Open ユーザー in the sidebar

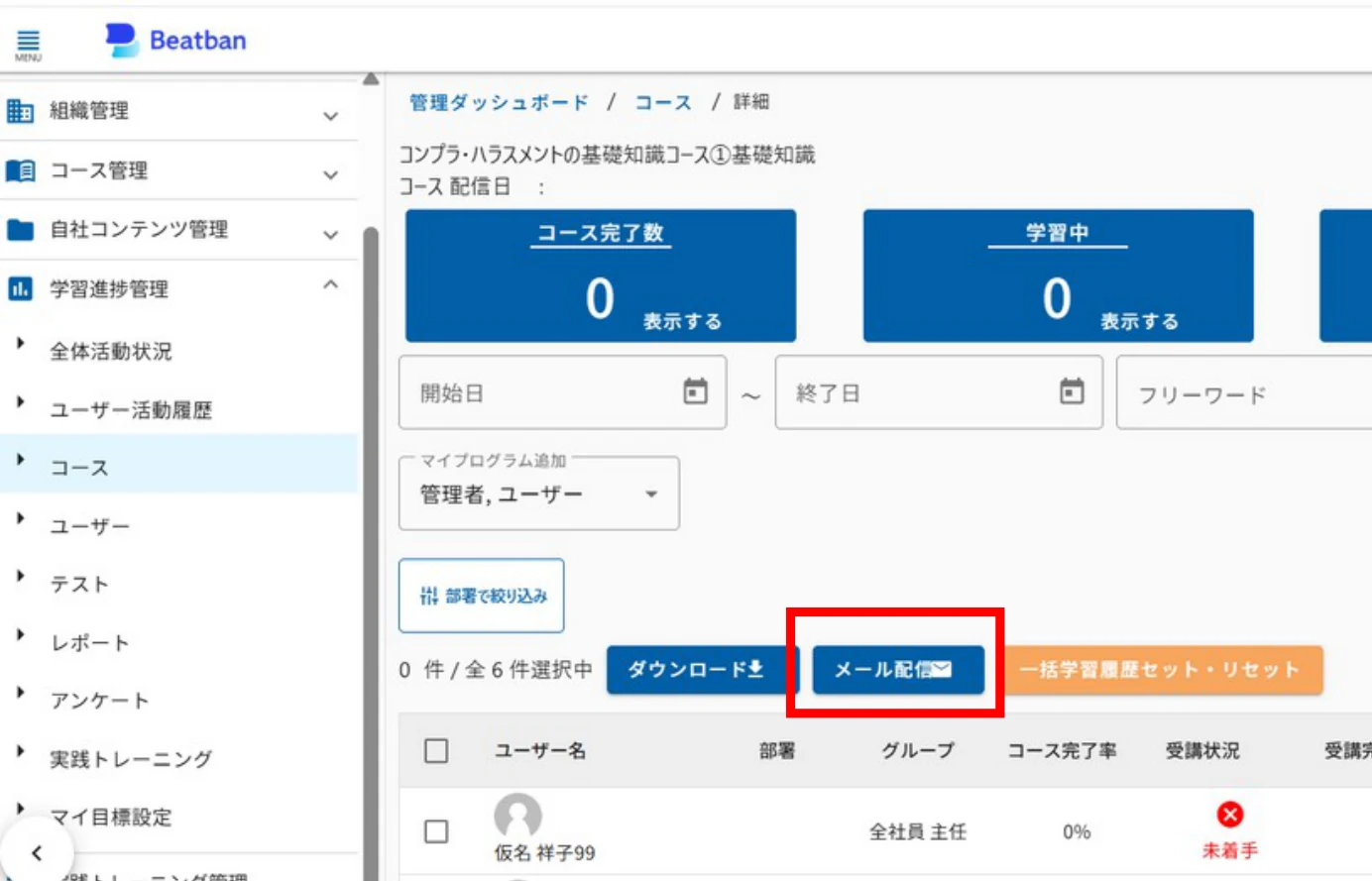[x=89, y=526]
